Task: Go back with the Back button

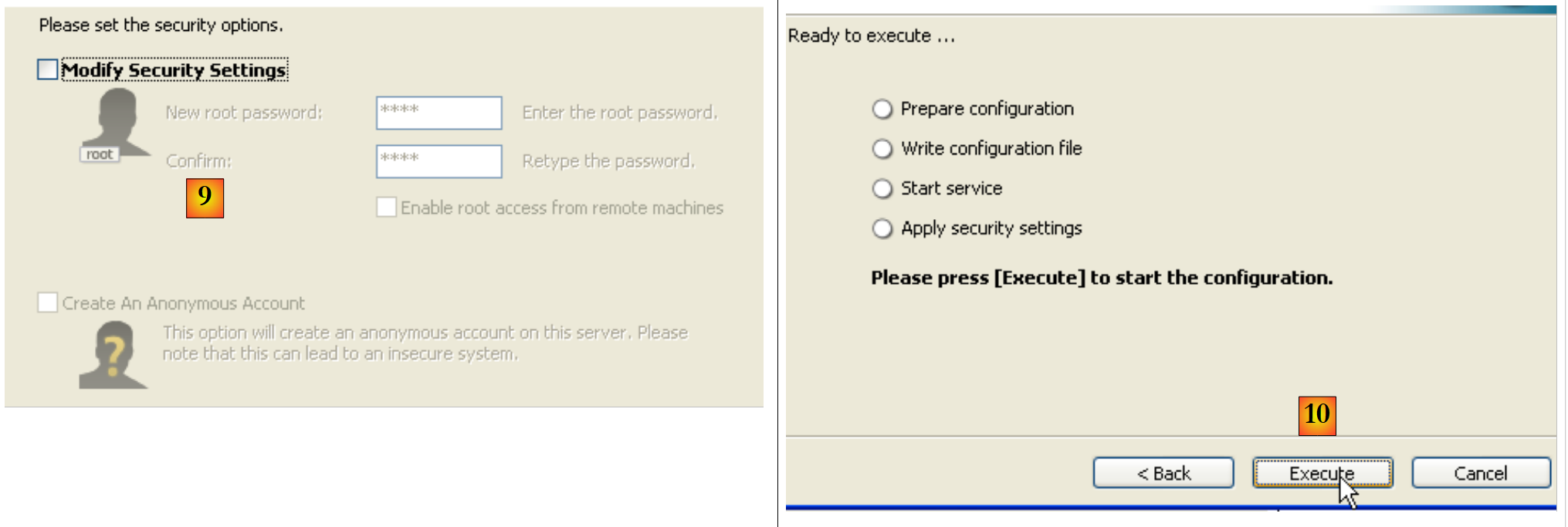Action: click(1163, 473)
